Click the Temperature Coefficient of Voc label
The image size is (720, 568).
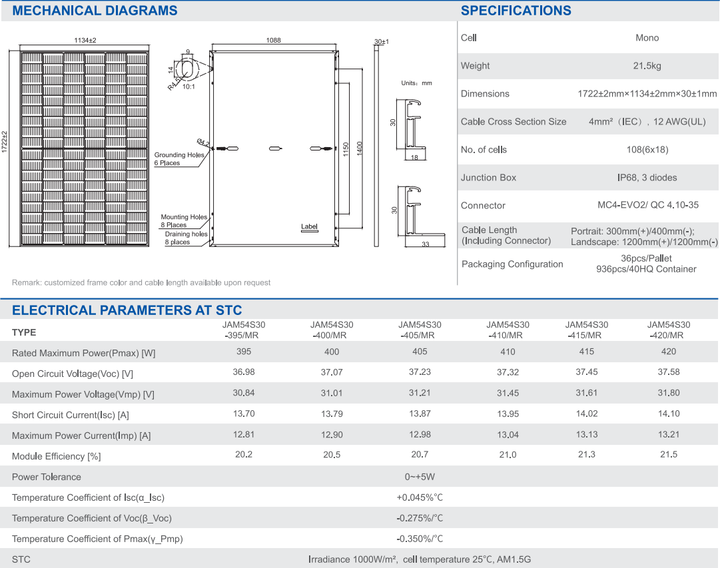92,518
